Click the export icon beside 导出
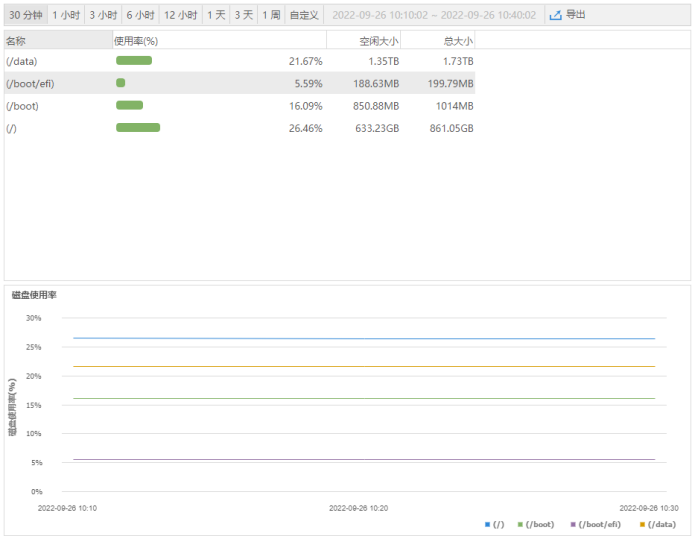Viewport: 693px width, 536px height. point(555,15)
